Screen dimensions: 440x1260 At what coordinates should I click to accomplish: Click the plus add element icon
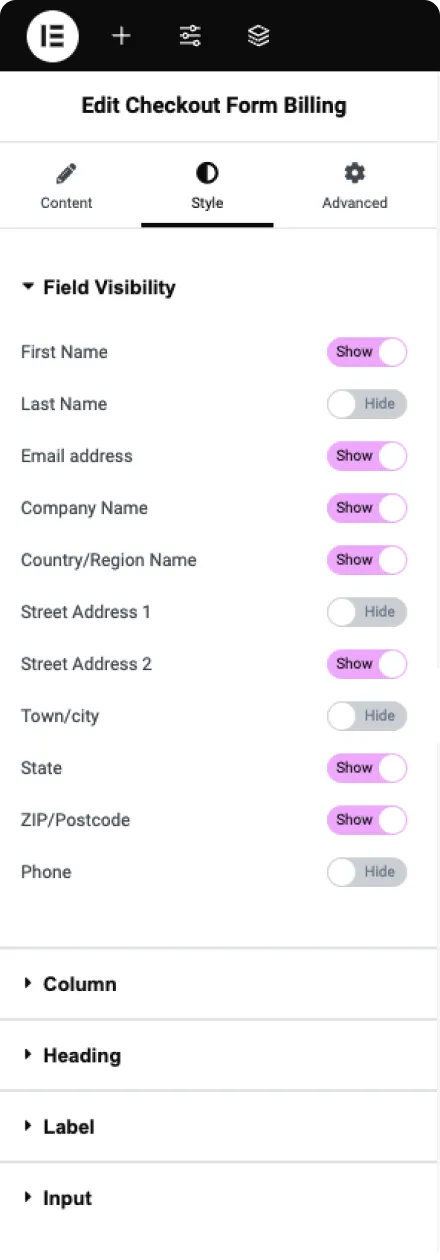pyautogui.click(x=121, y=36)
